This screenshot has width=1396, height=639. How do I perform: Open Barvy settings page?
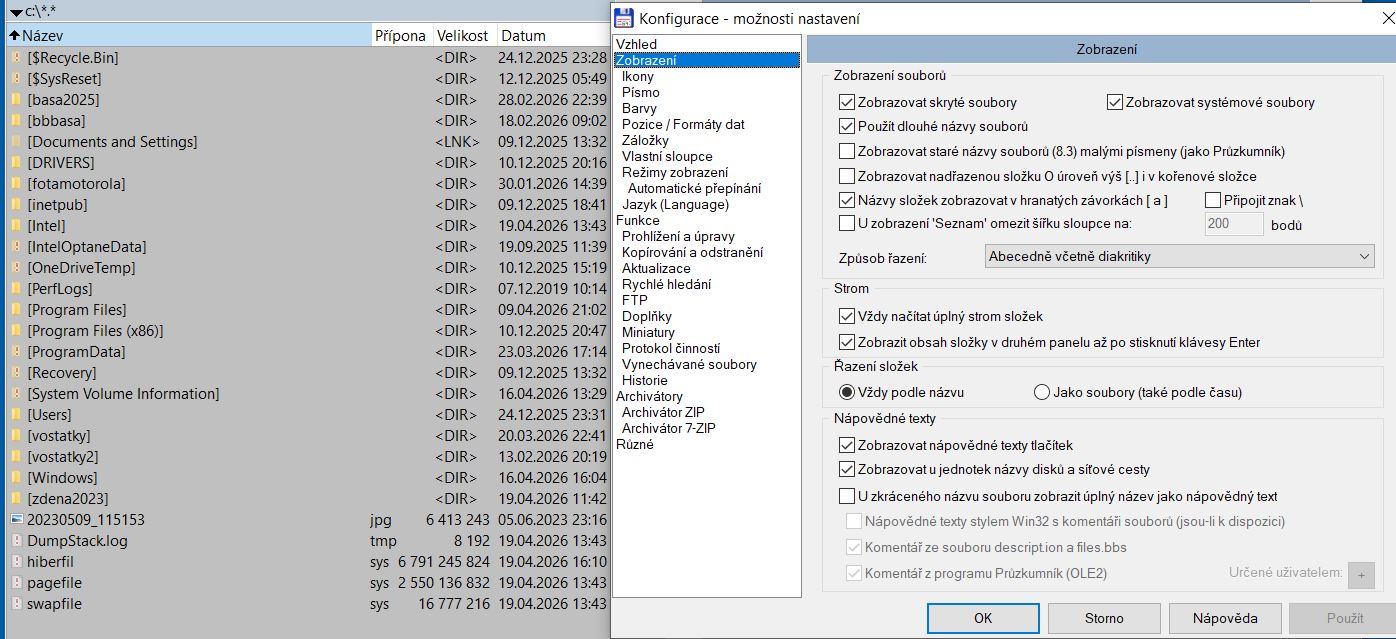click(x=639, y=108)
